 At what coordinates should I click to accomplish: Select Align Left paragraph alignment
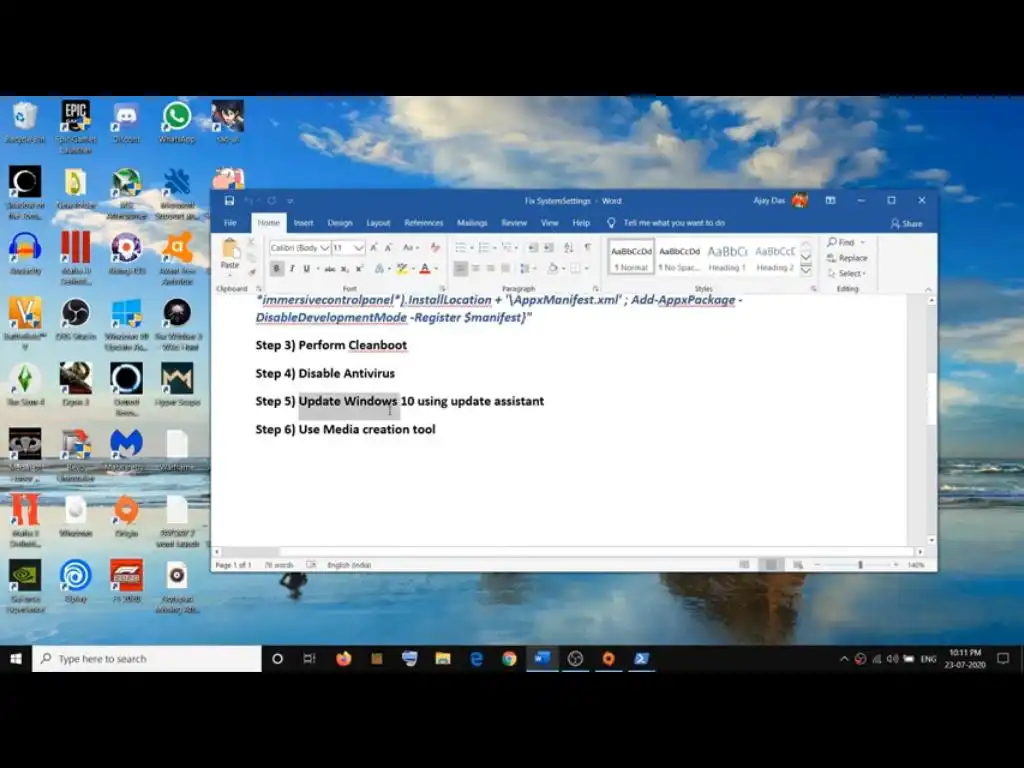[x=460, y=268]
